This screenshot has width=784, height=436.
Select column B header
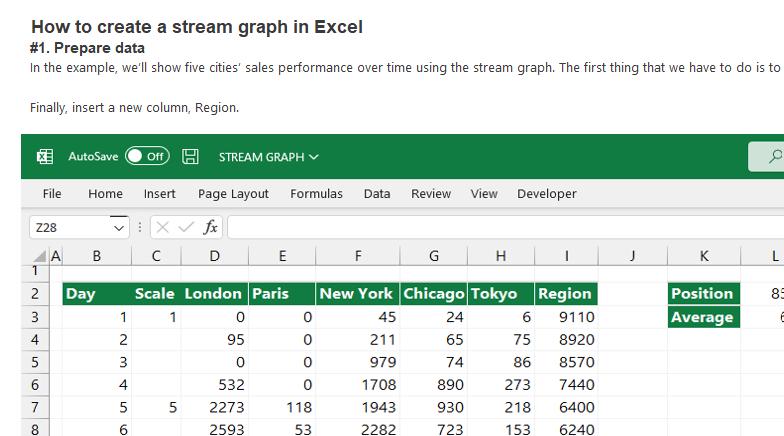point(96,256)
